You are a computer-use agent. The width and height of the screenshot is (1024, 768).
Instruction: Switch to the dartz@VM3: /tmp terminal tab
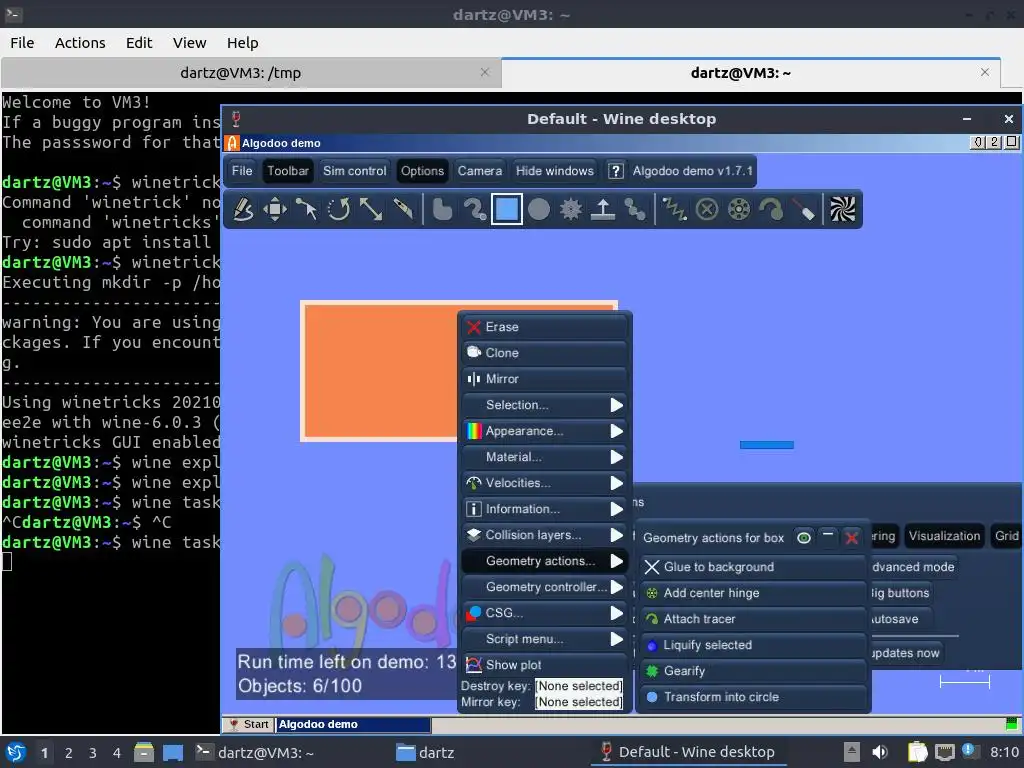251,72
